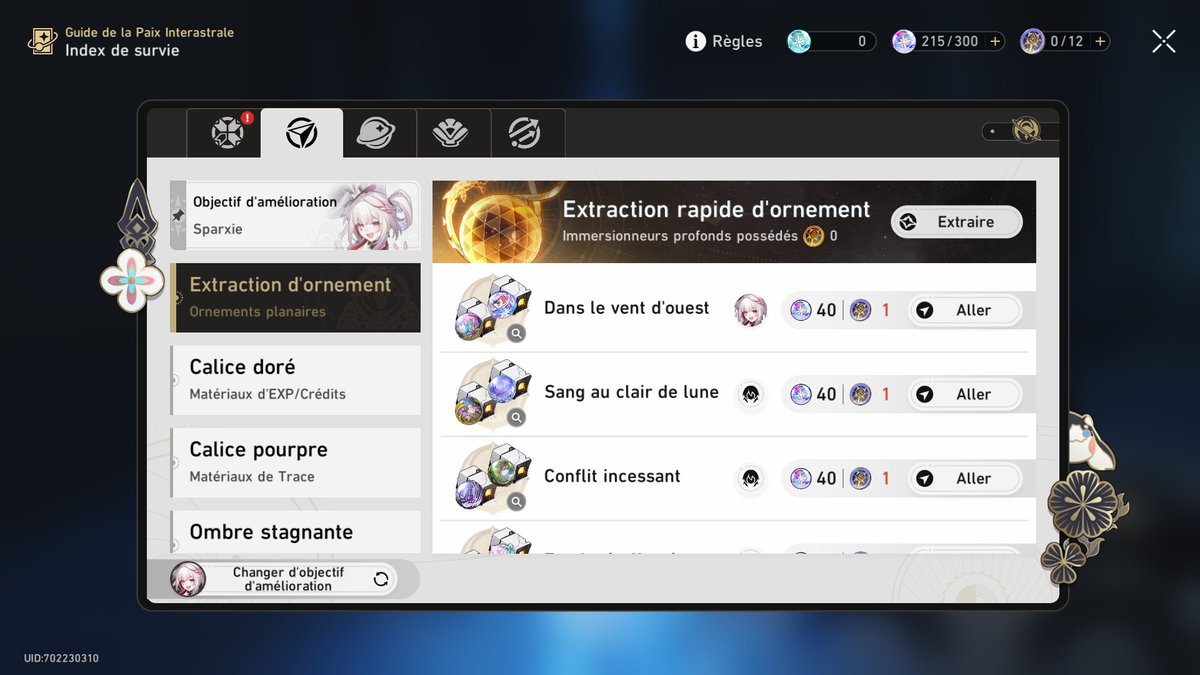Go to Sang au clair de lune
Image resolution: width=1200 pixels, height=675 pixels.
[x=965, y=394]
